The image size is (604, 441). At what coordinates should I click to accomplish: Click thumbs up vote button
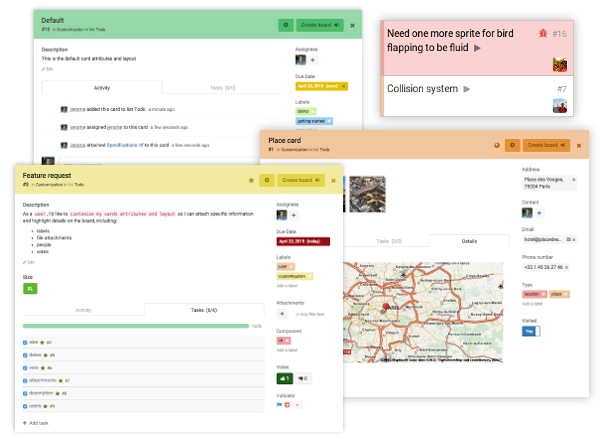[283, 379]
